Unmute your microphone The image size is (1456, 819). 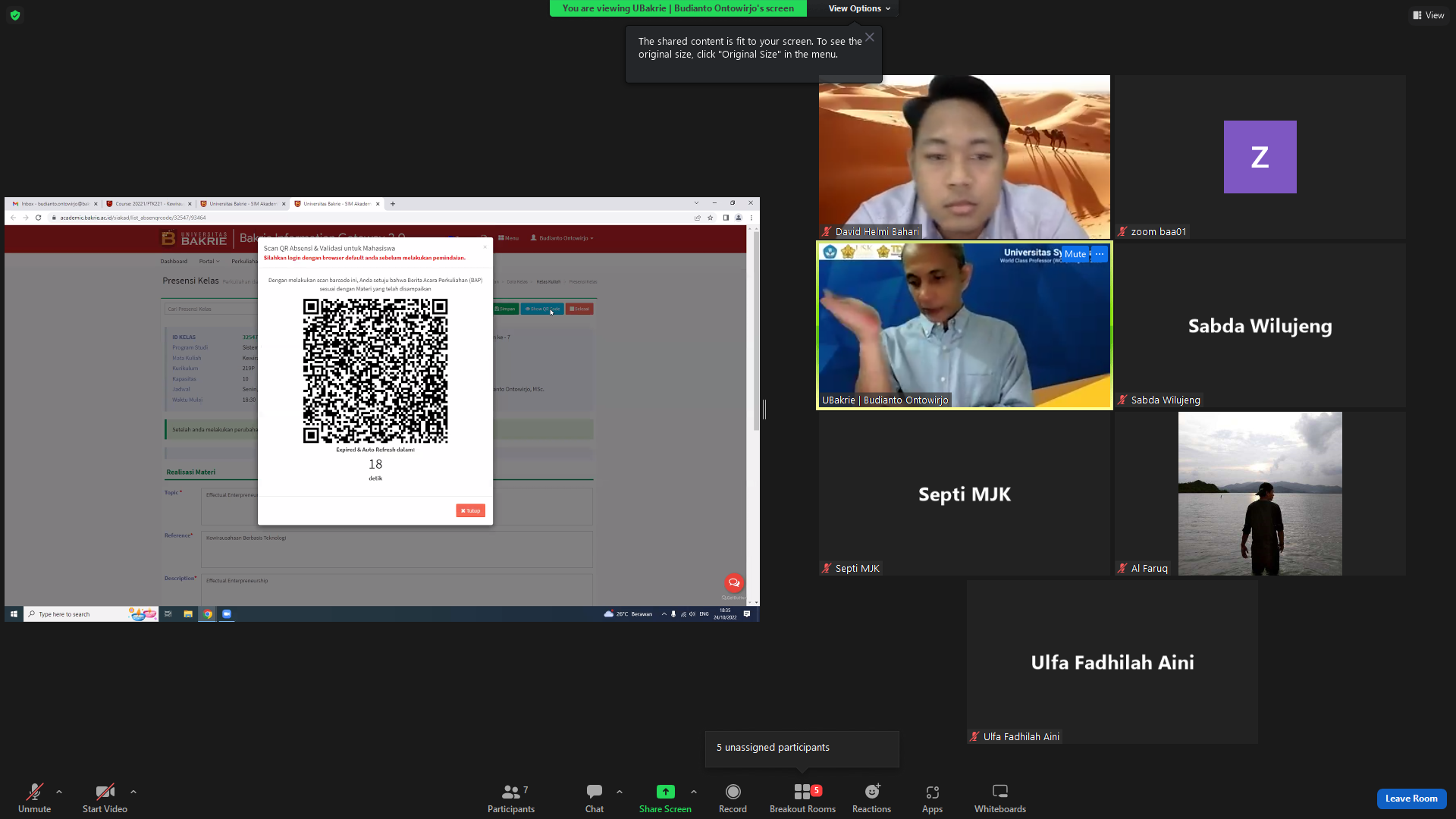[35, 799]
